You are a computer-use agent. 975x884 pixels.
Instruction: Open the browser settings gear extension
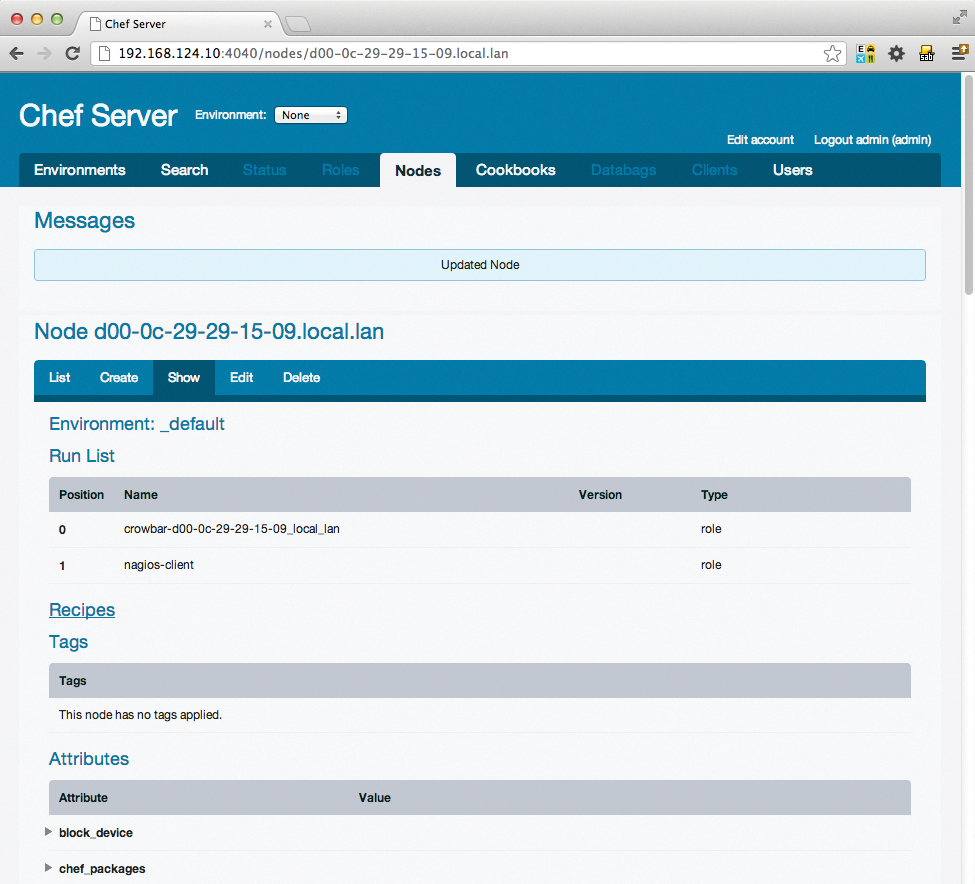[896, 54]
